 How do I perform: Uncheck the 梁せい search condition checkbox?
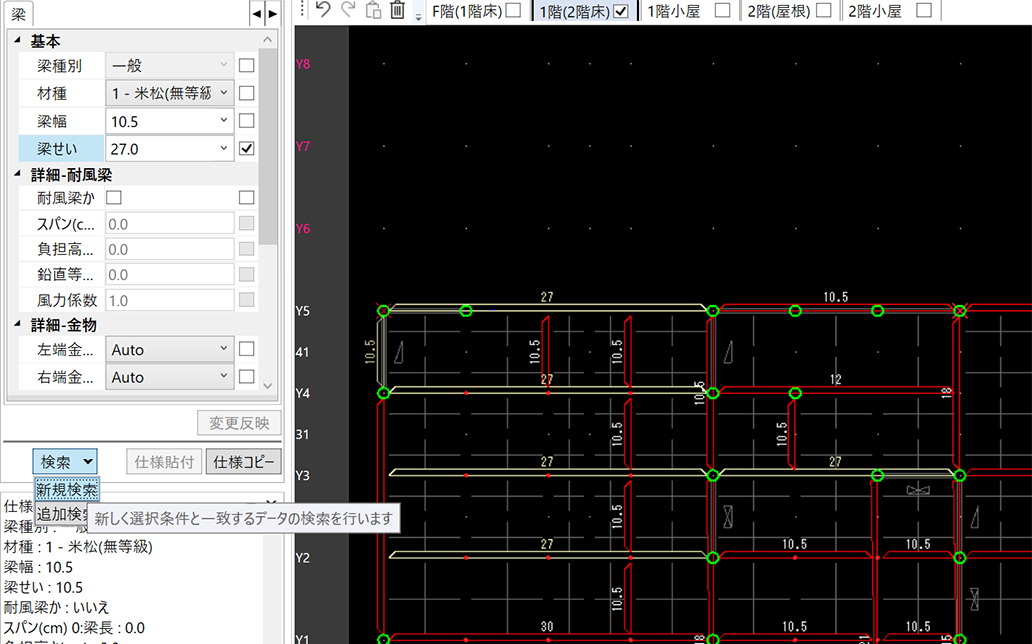247,148
